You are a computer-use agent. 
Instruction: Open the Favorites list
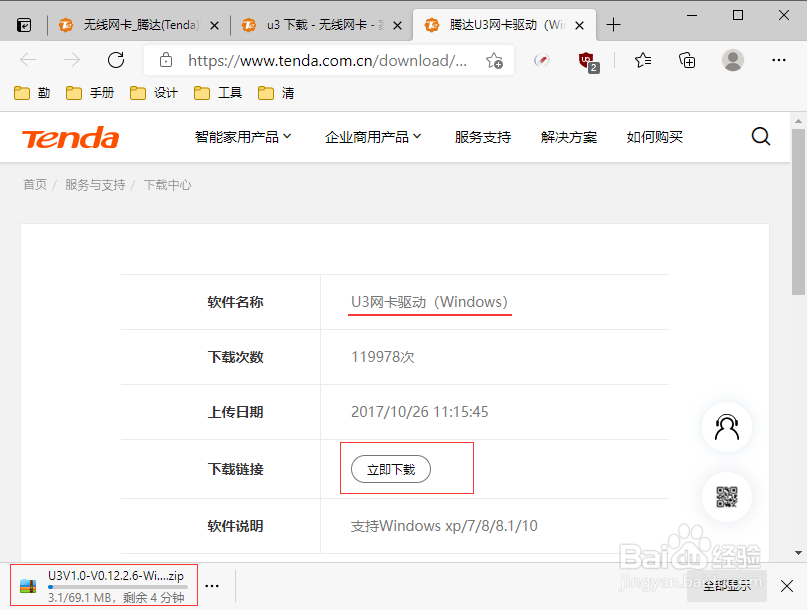click(x=643, y=60)
